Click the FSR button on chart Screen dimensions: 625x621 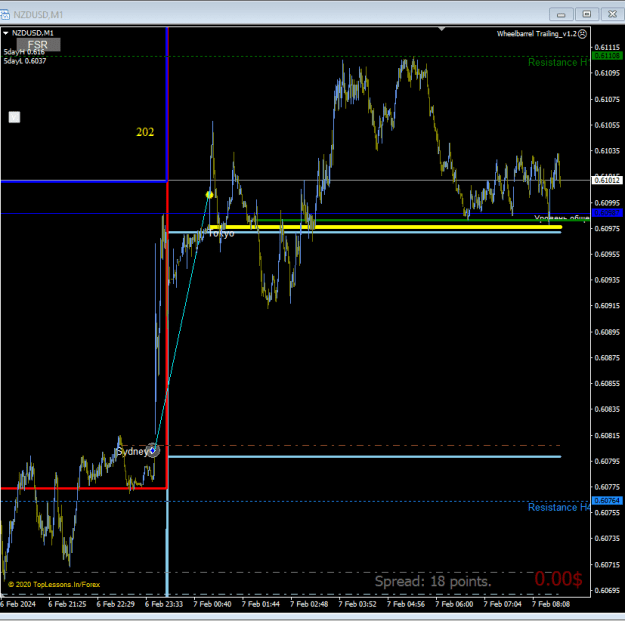38,45
